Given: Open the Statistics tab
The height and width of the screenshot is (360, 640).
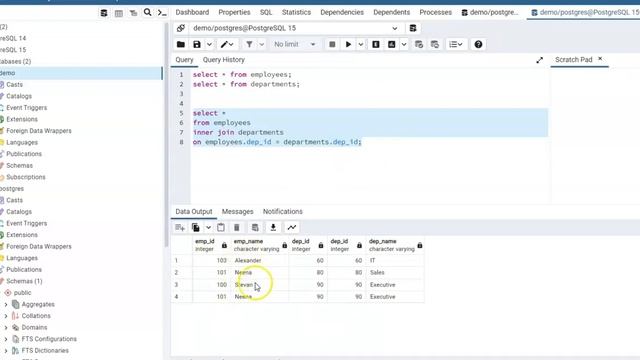Looking at the screenshot, I should pos(296,12).
